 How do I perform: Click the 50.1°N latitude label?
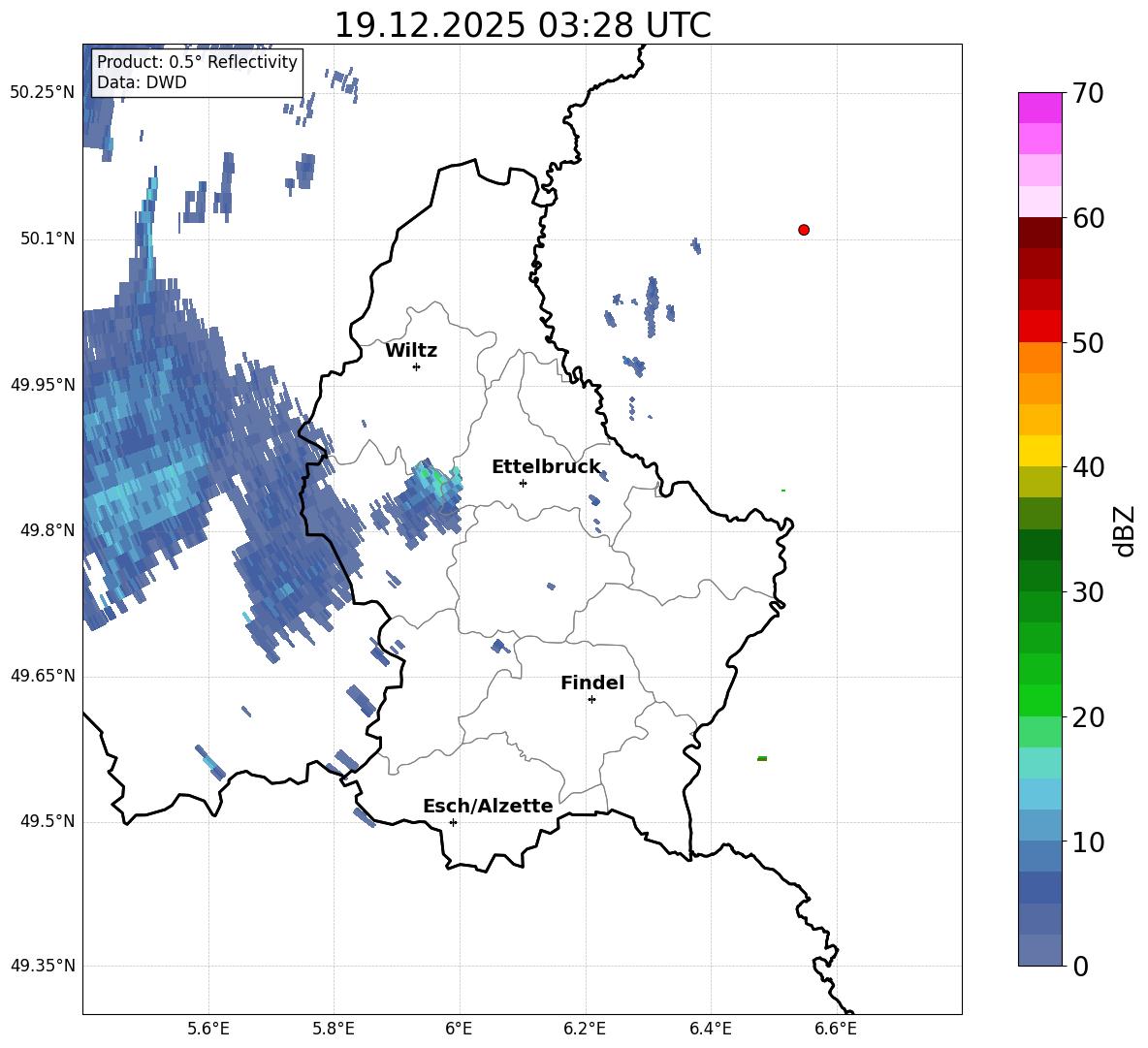click(x=48, y=239)
